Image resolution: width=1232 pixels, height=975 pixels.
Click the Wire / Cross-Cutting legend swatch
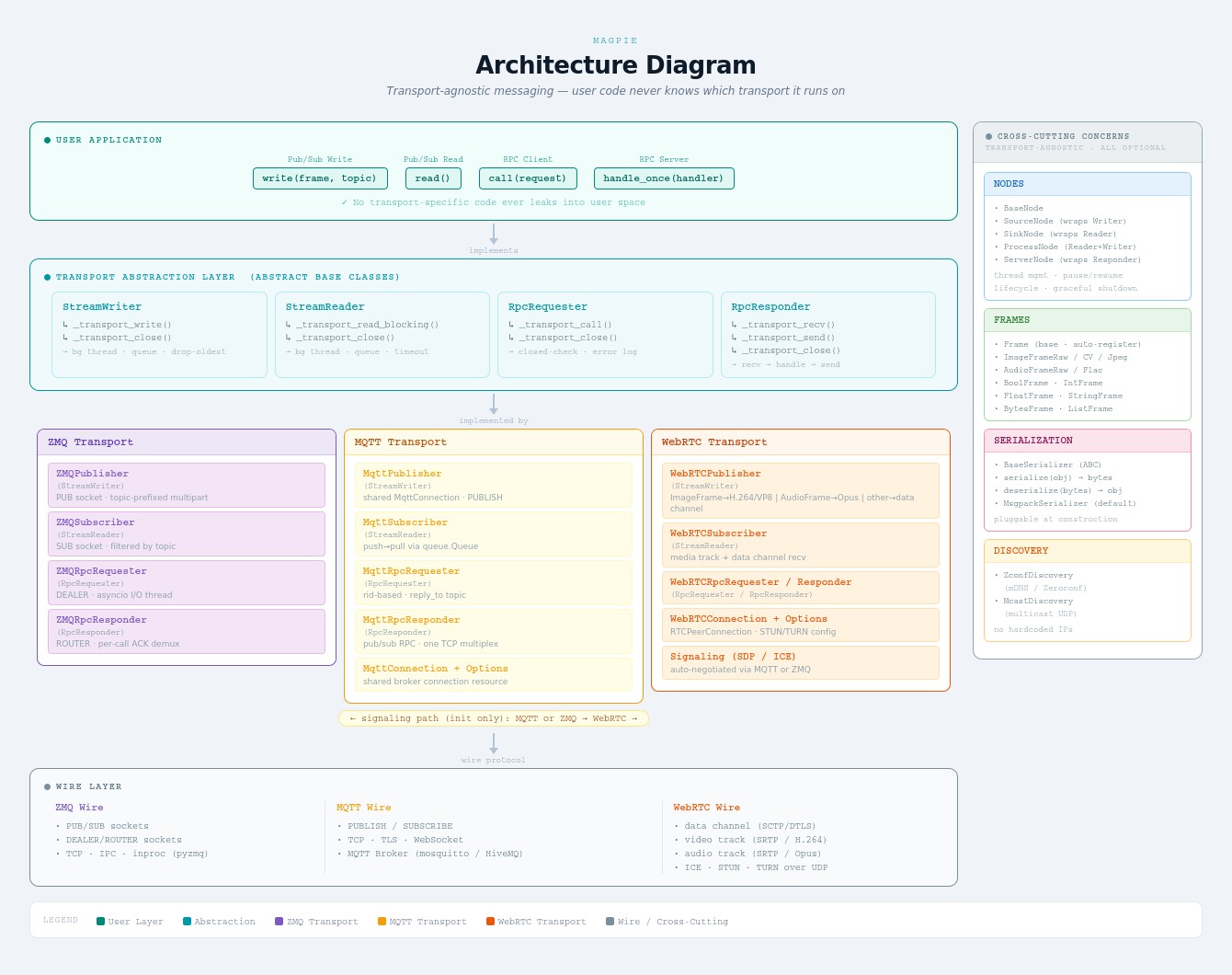610,921
